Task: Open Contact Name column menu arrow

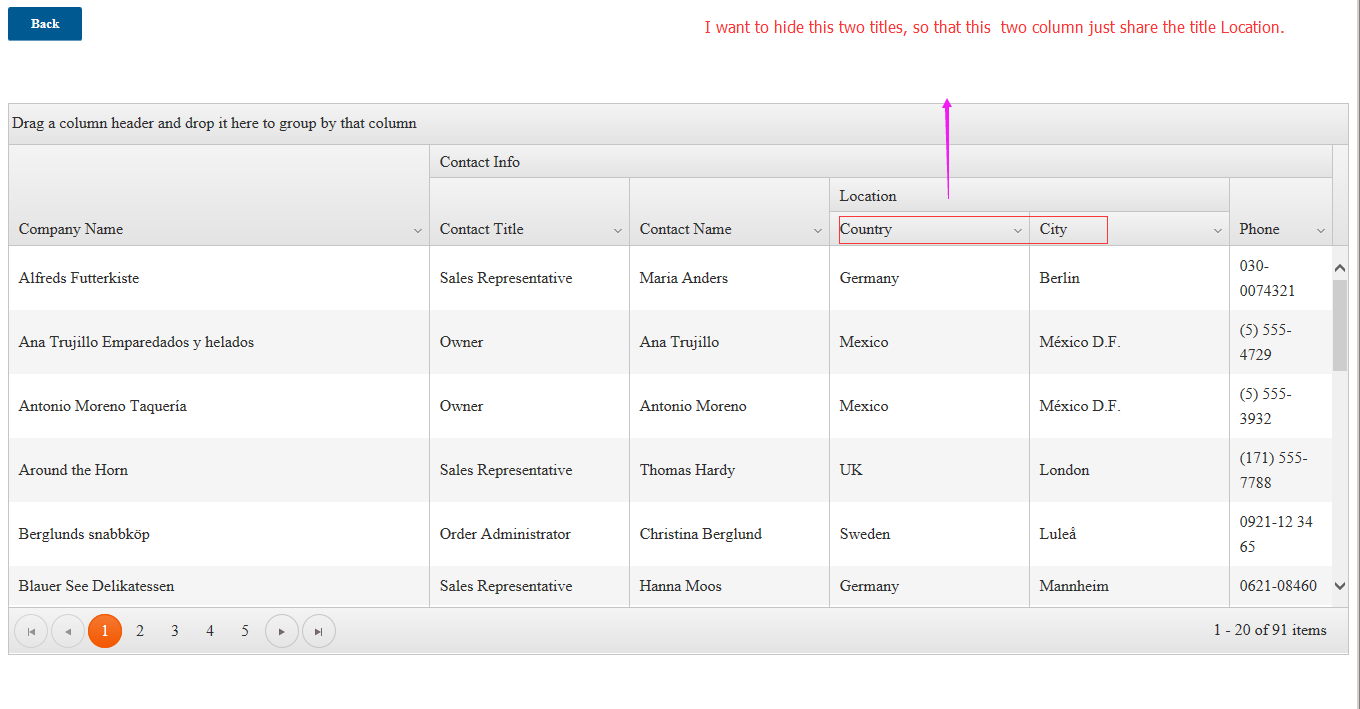Action: [818, 230]
